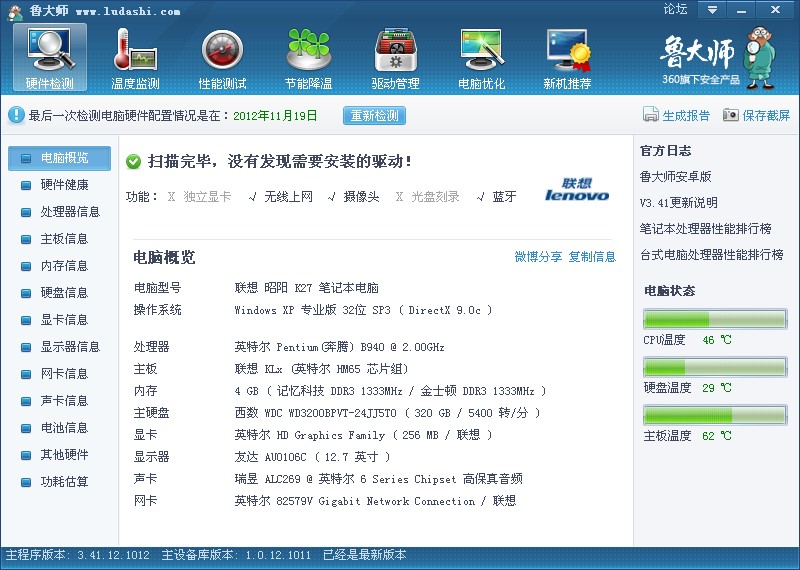Viewport: 800px width, 570px height.
Task: Open the 温度监测 temperature monitor icon
Action: point(135,57)
